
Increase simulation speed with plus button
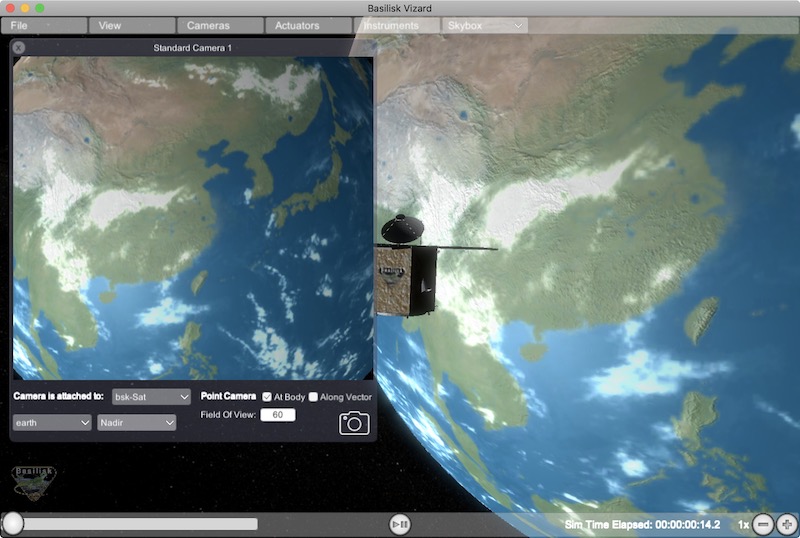click(787, 524)
